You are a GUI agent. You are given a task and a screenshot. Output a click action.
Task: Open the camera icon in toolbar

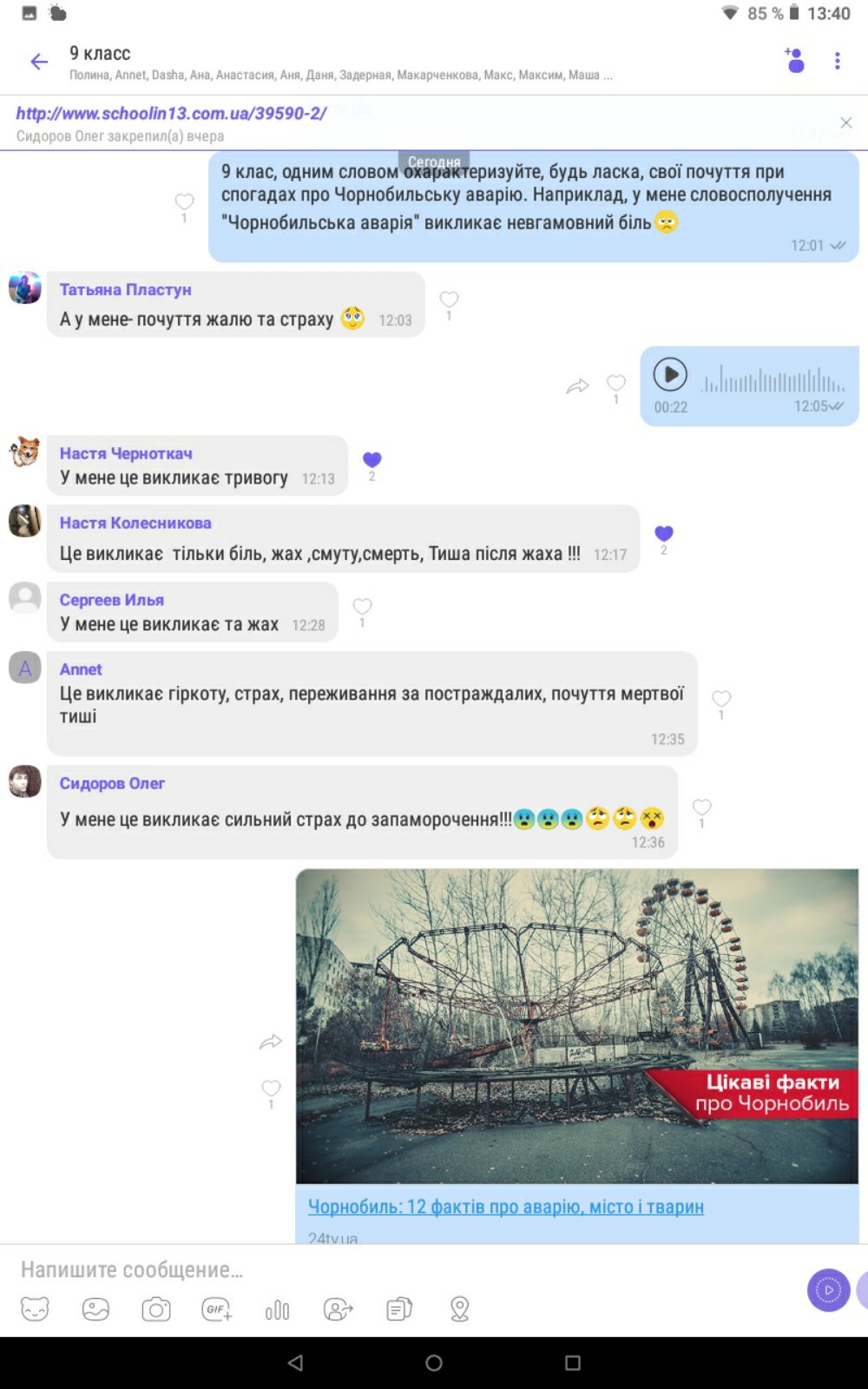click(156, 1309)
